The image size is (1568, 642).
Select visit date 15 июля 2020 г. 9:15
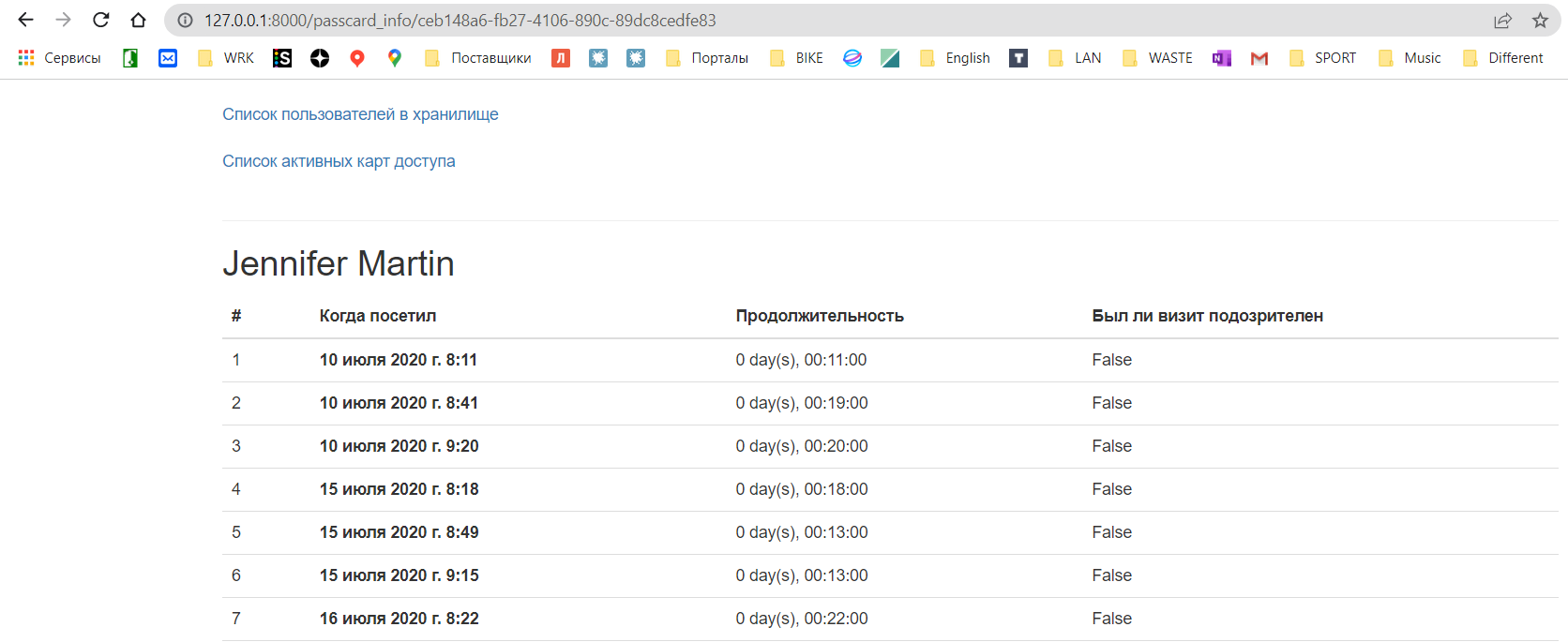400,575
